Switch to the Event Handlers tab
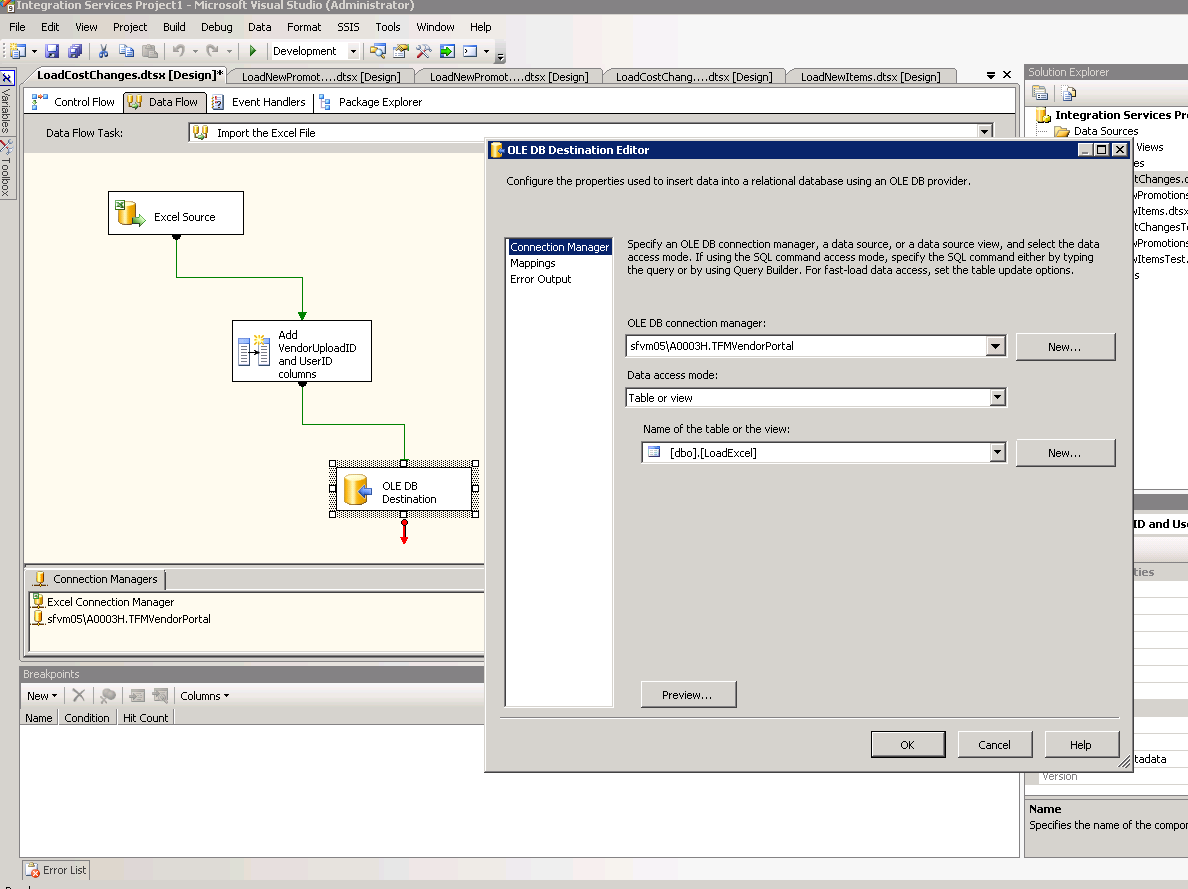Image resolution: width=1188 pixels, height=889 pixels. coord(268,101)
